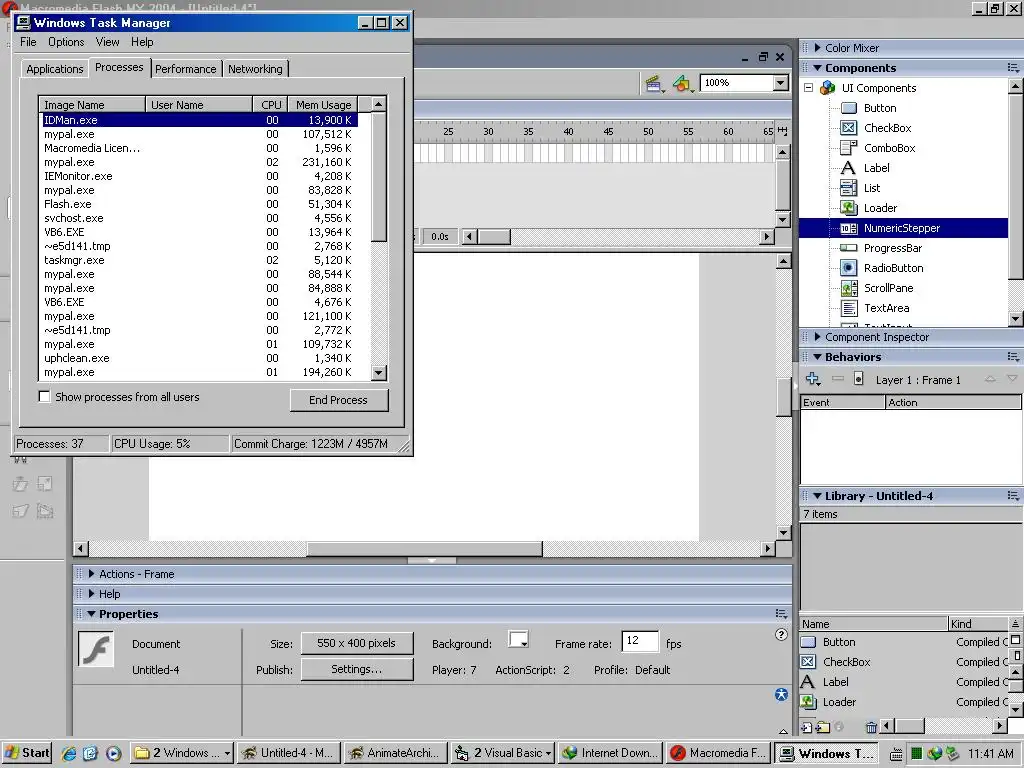1024x768 pixels.
Task: Open Task Manager File menu
Action: click(28, 42)
